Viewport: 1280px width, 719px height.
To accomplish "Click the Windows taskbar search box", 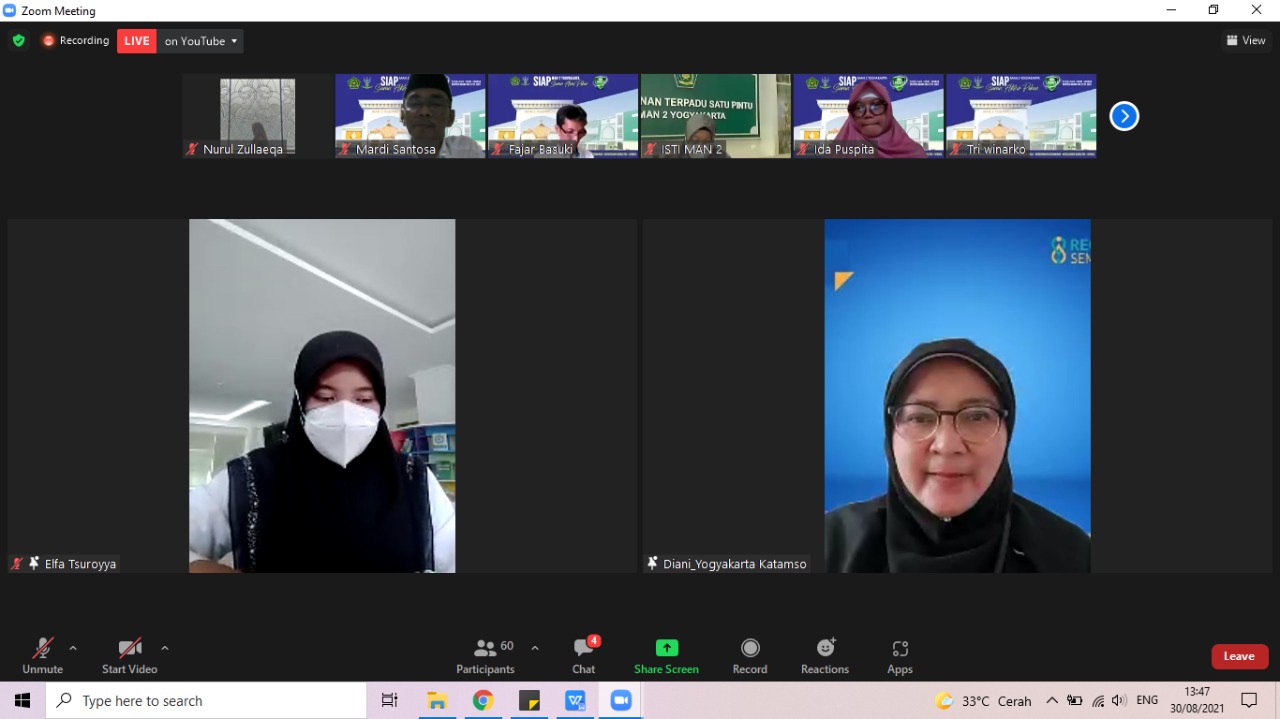I will point(206,701).
